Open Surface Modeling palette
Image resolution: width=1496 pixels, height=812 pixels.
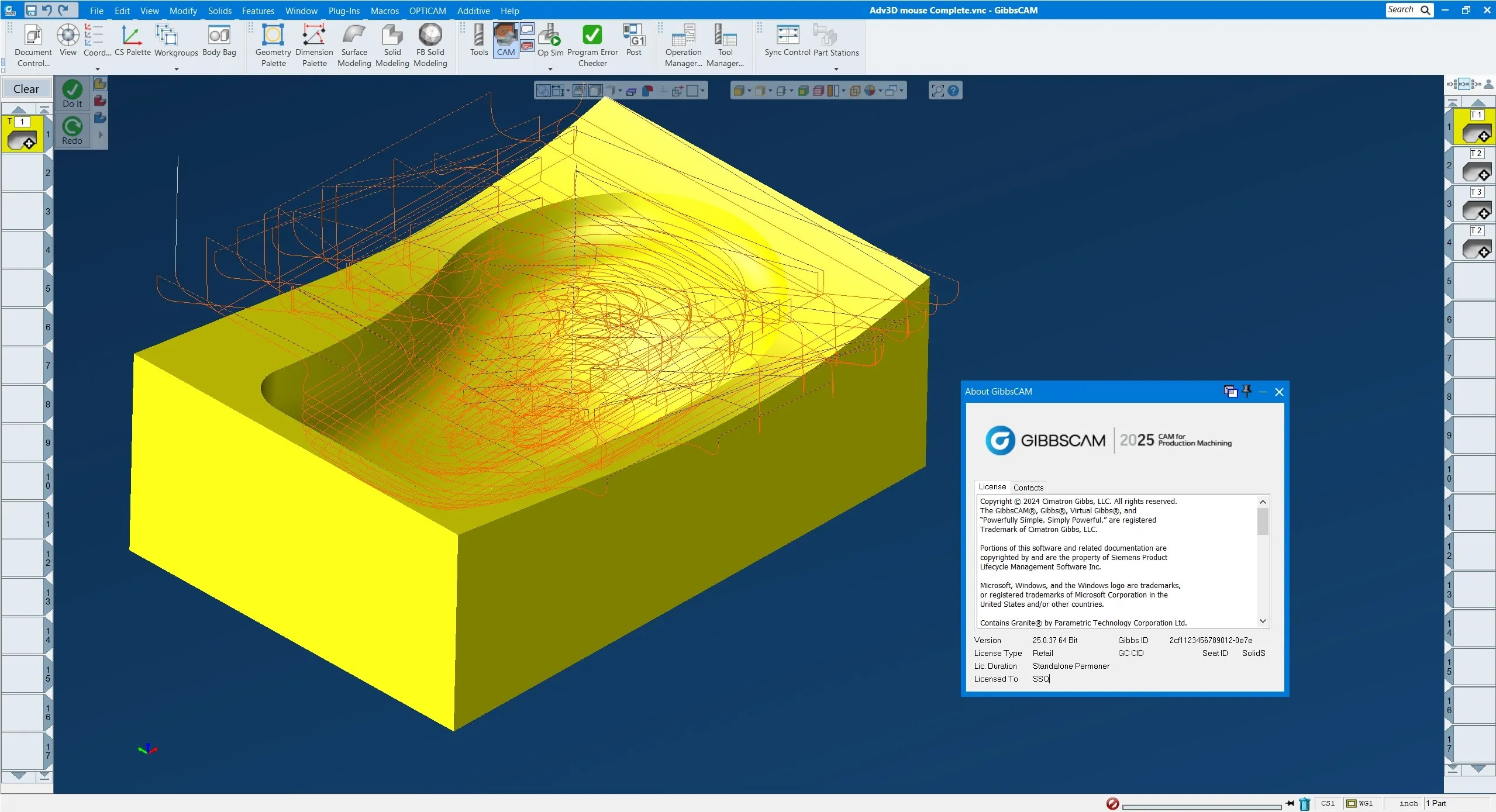coord(354,46)
